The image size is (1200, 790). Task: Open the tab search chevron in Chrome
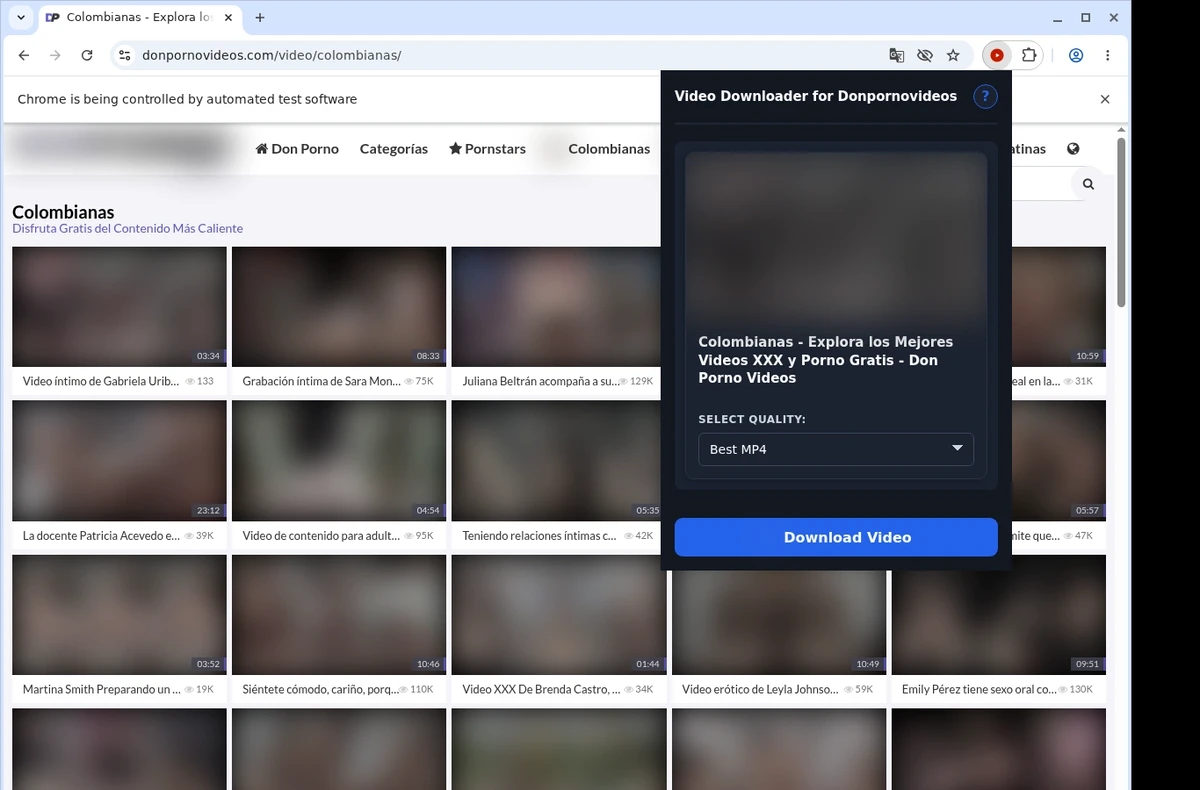click(x=21, y=17)
